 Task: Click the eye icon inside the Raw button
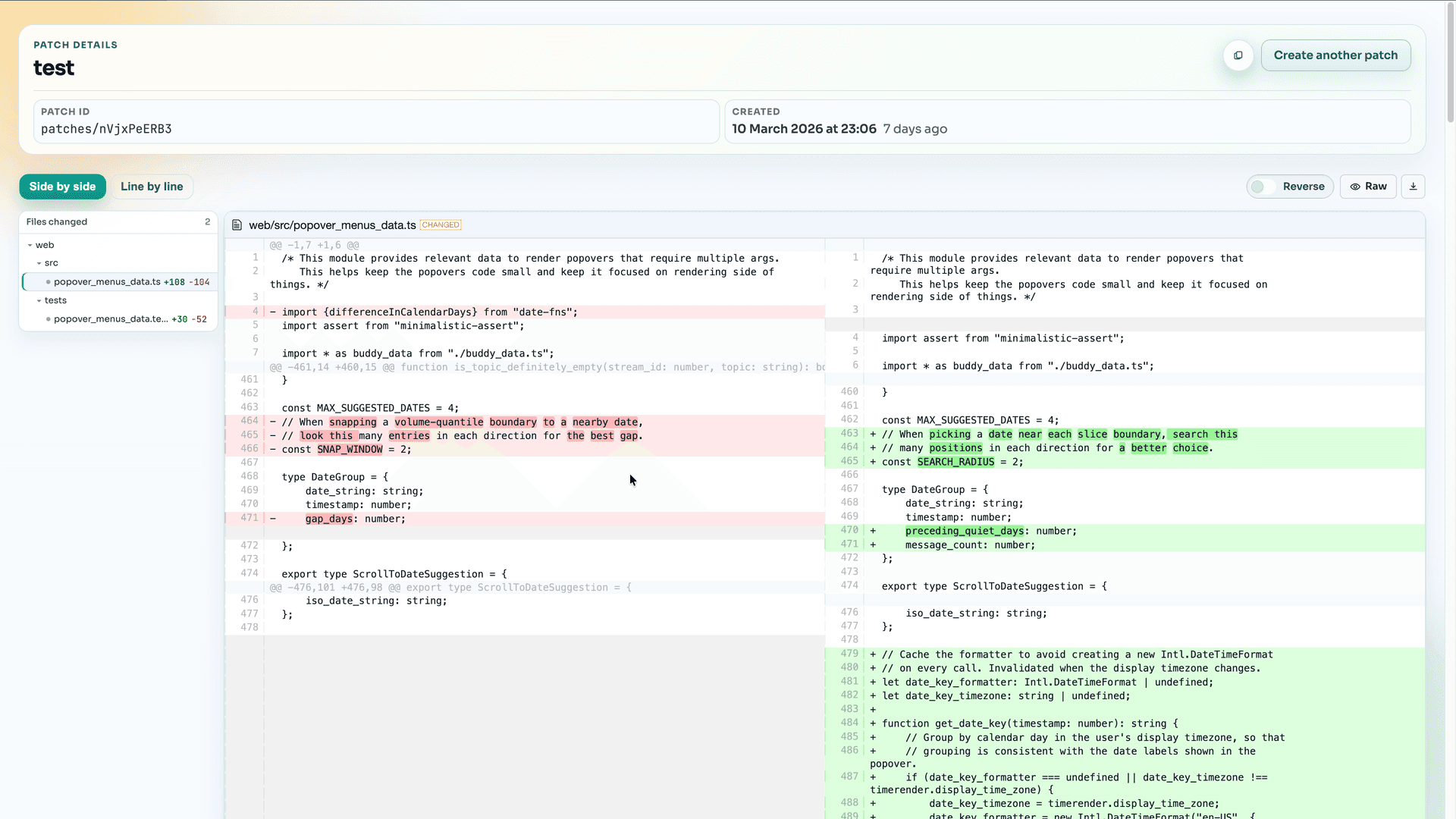[x=1355, y=187]
